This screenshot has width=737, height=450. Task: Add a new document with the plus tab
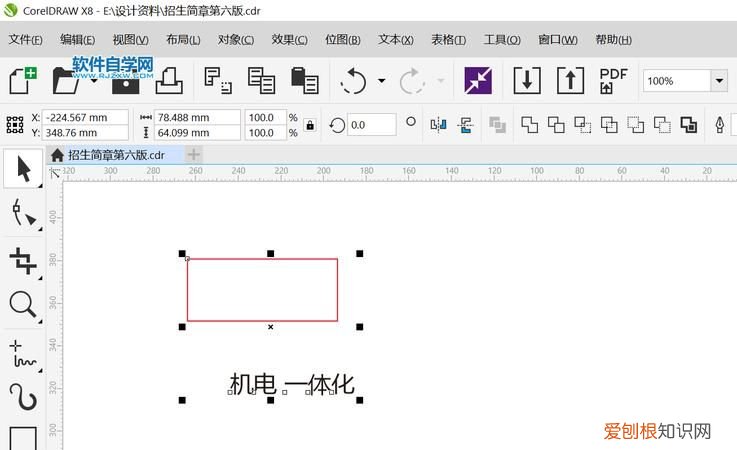pos(194,154)
